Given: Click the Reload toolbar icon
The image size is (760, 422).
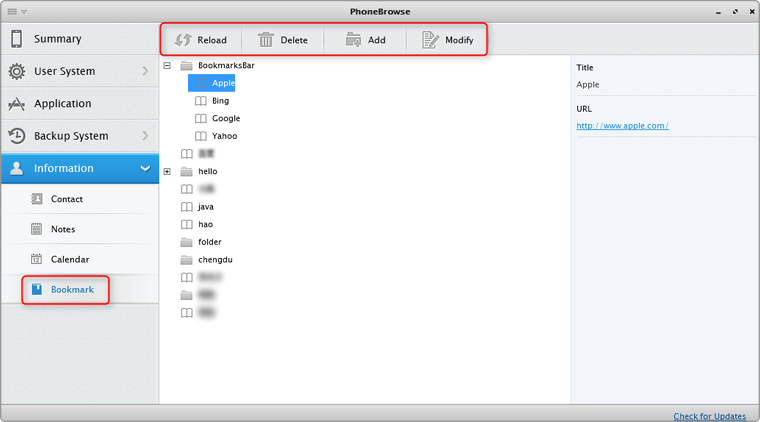Looking at the screenshot, I should 183,40.
